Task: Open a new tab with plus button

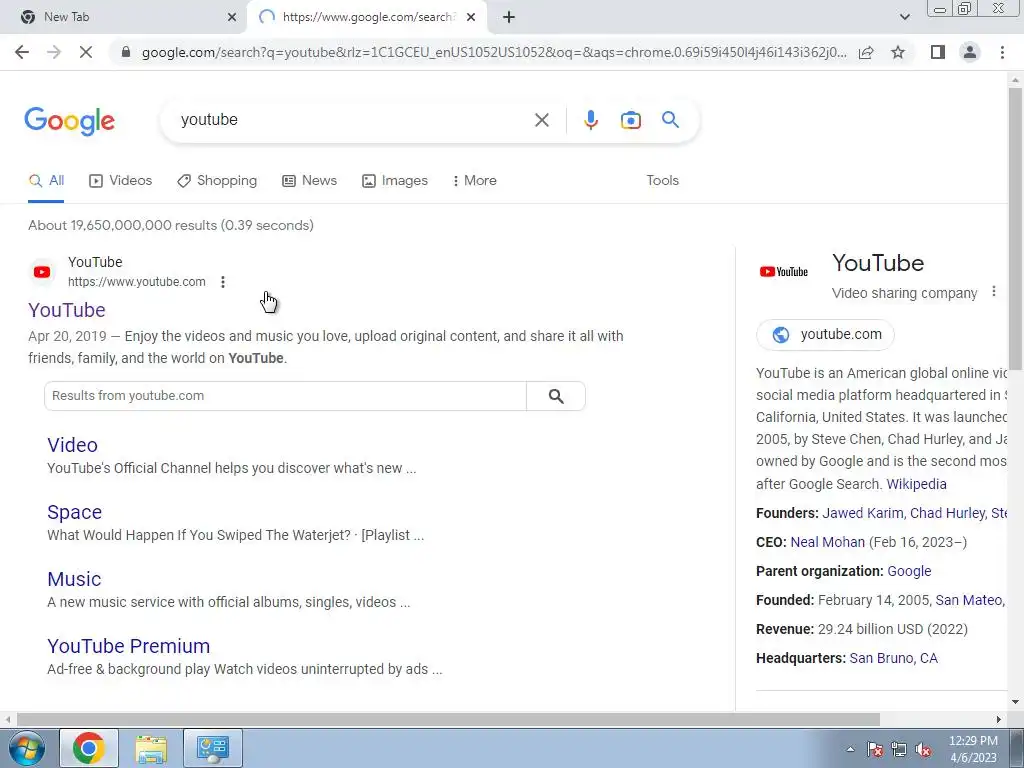Action: 509,17
